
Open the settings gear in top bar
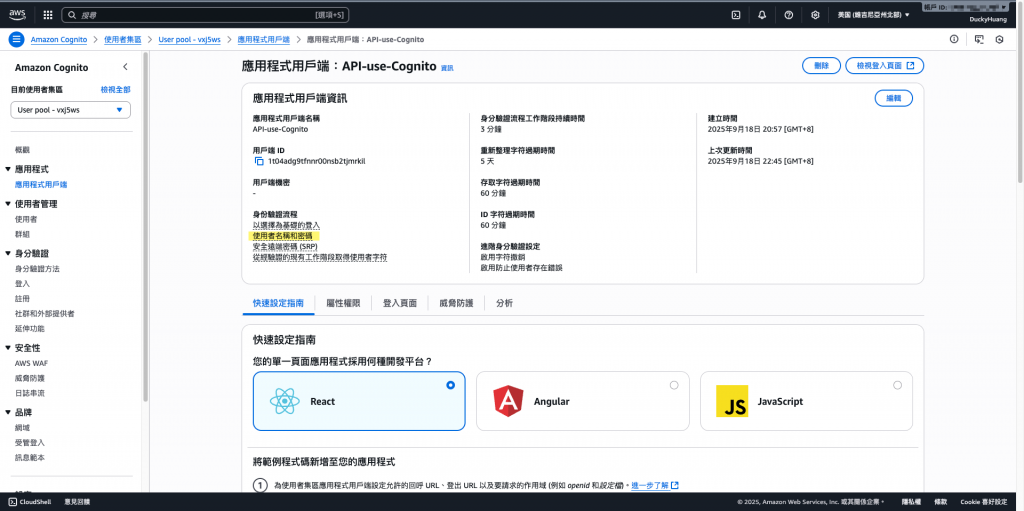pos(815,14)
